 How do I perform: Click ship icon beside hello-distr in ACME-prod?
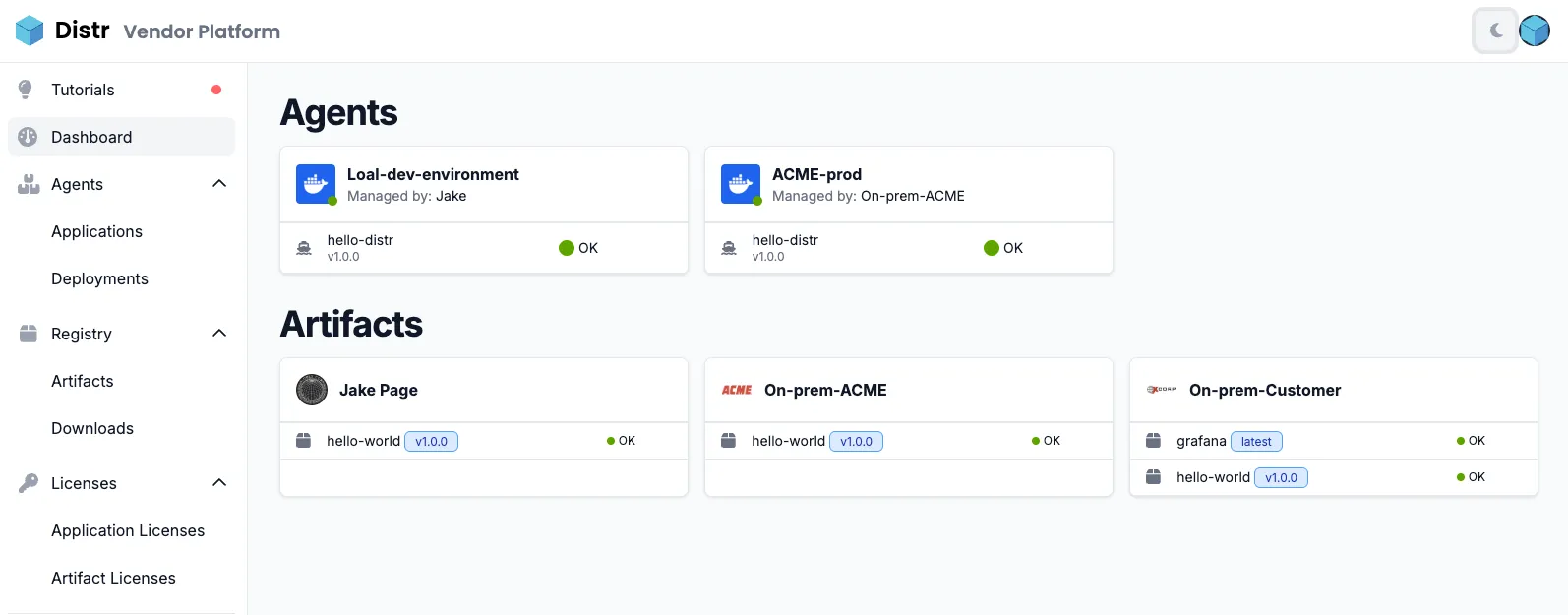729,248
